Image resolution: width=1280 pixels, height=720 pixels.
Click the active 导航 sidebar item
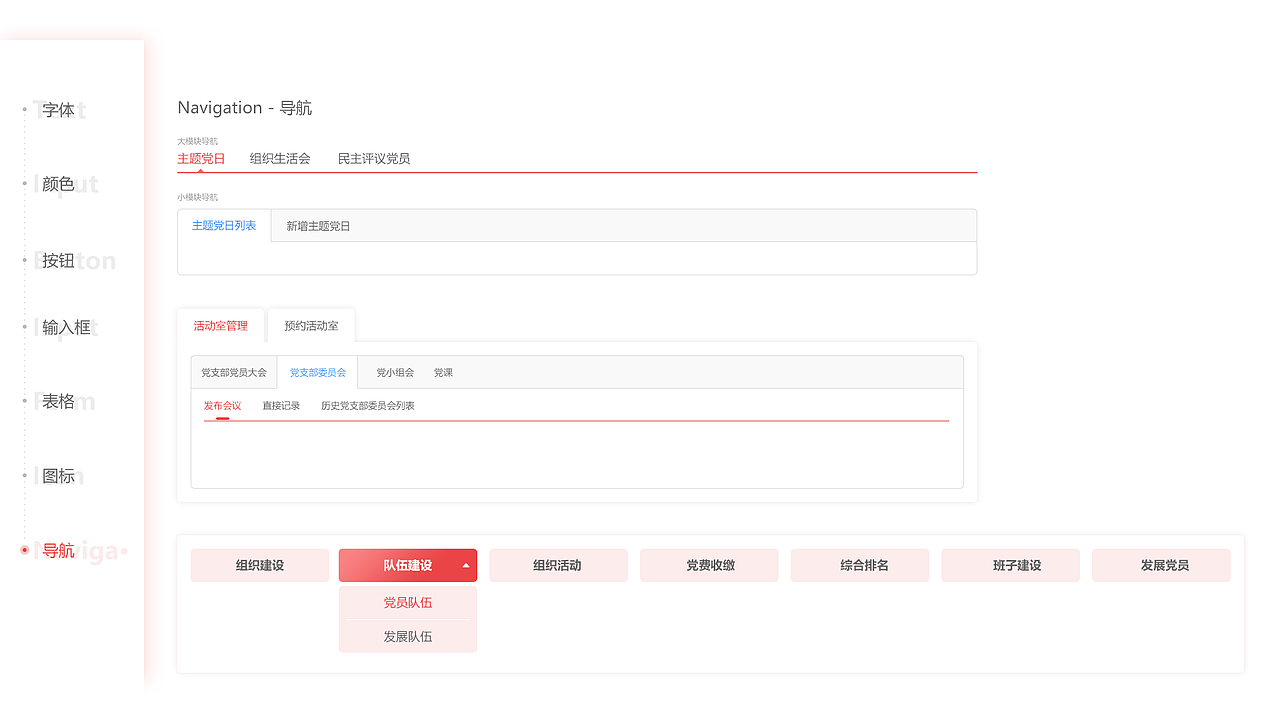click(58, 550)
